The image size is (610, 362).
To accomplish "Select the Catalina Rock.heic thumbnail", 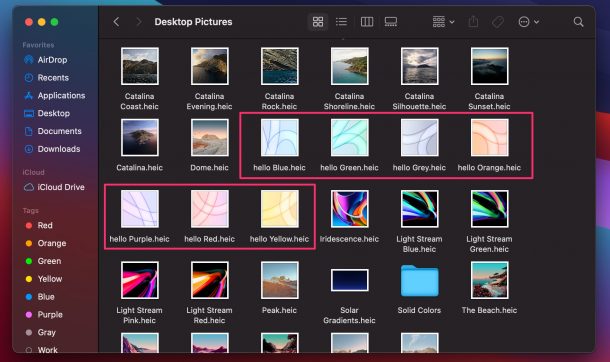I will click(x=280, y=66).
